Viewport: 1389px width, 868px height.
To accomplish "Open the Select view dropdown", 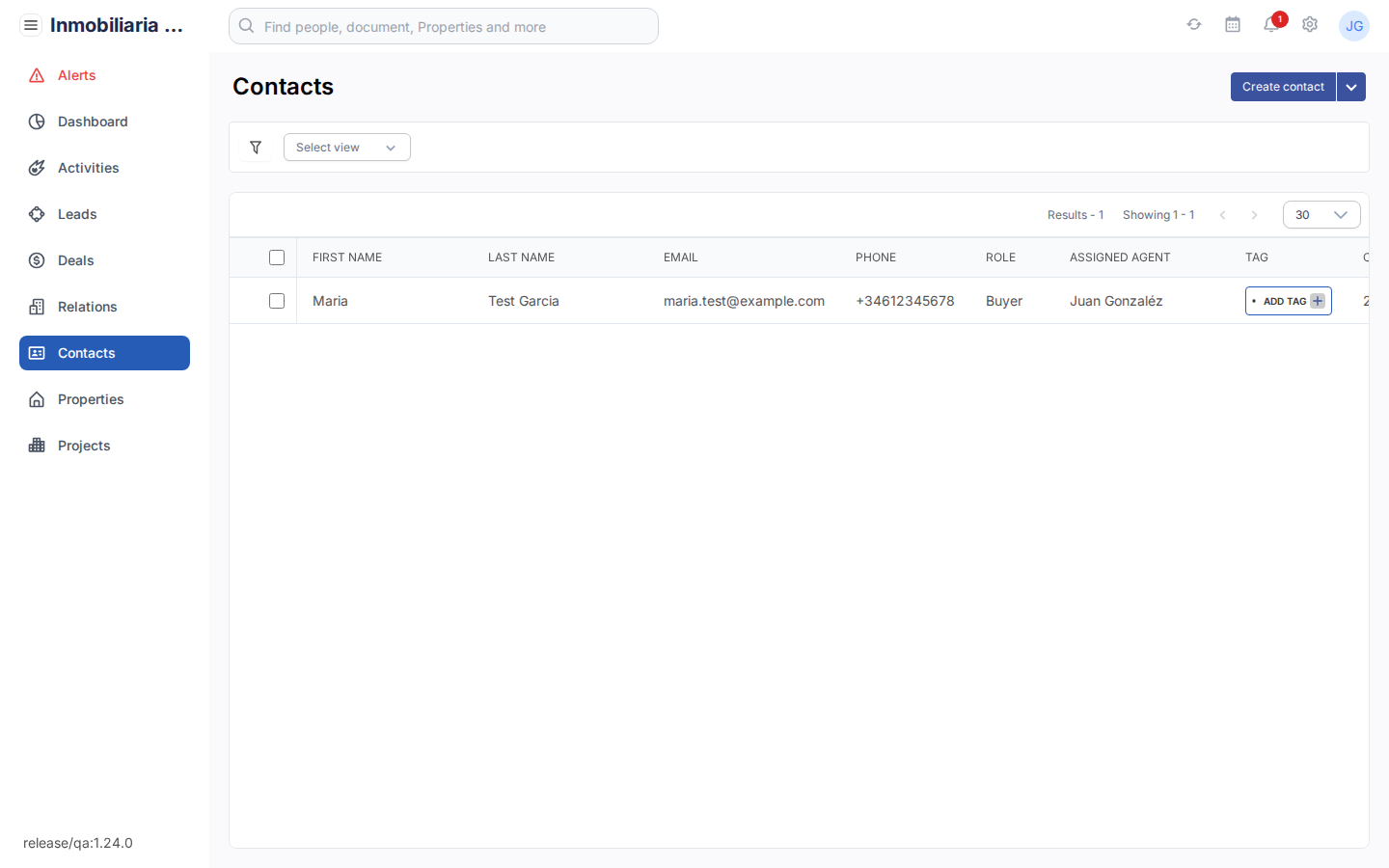I will [346, 147].
